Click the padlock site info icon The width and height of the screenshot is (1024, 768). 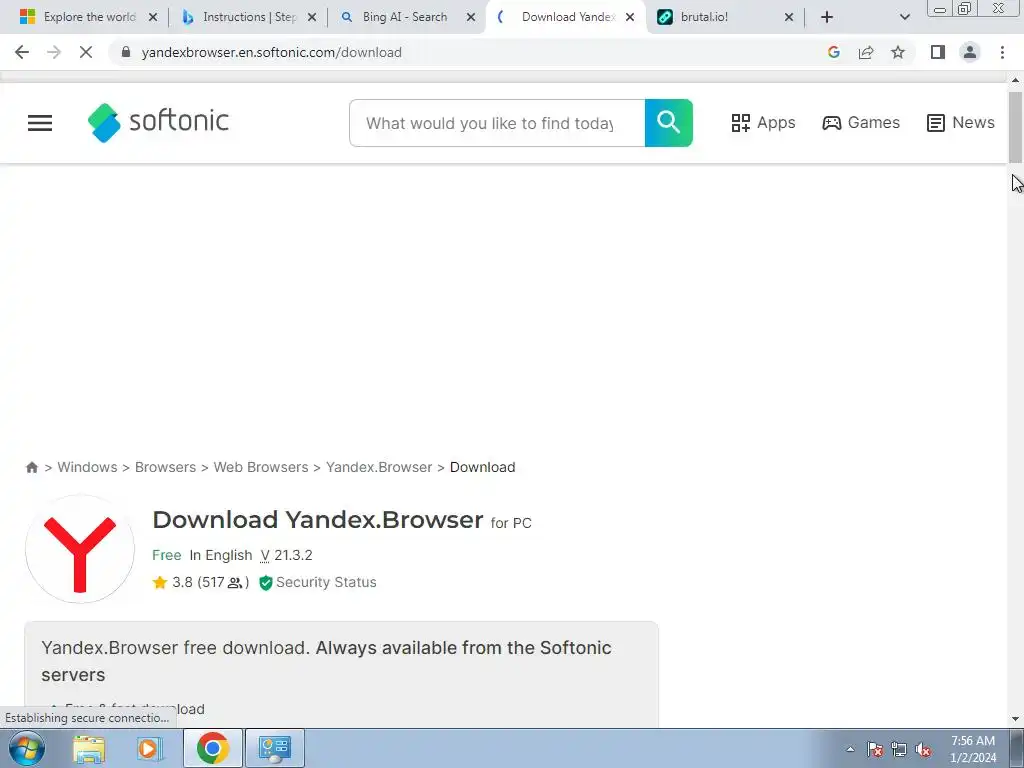click(x=126, y=52)
